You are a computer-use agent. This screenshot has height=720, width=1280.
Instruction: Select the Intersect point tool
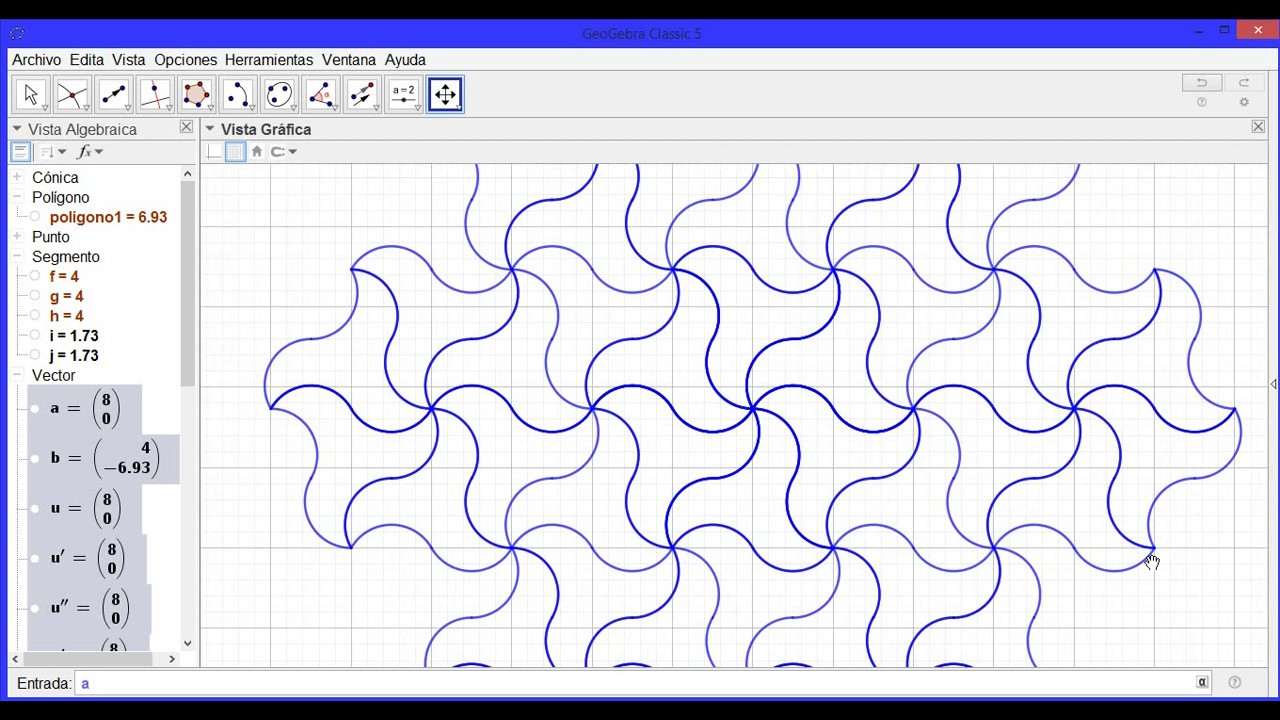point(72,95)
